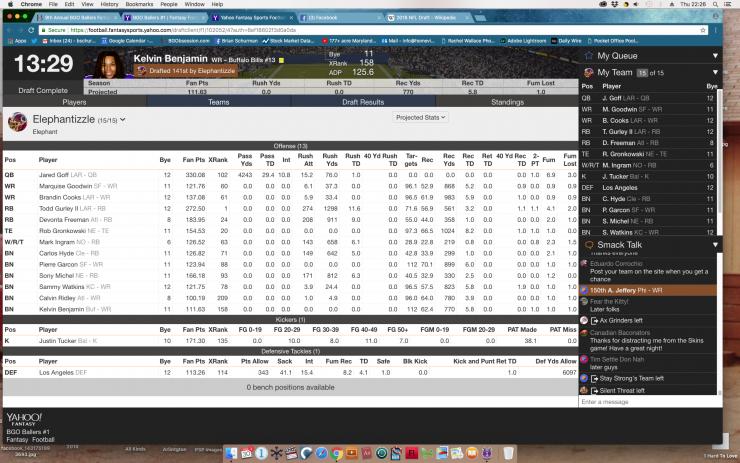Viewport: 740px width, 463px height.
Task: Open Chrome's three-dot menu
Action: [715, 30]
